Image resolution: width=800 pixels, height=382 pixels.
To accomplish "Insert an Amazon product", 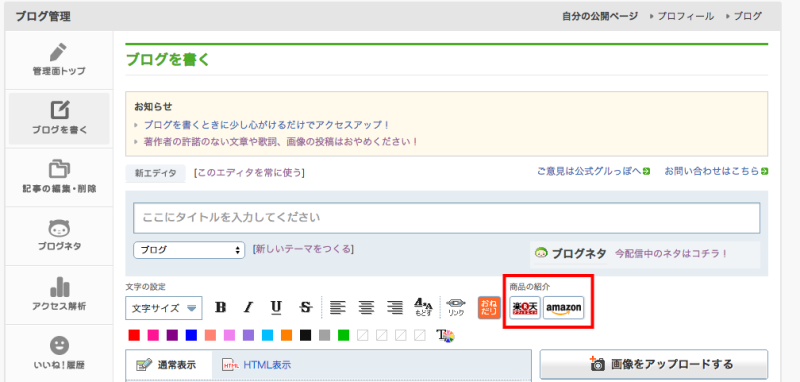I will coord(564,308).
